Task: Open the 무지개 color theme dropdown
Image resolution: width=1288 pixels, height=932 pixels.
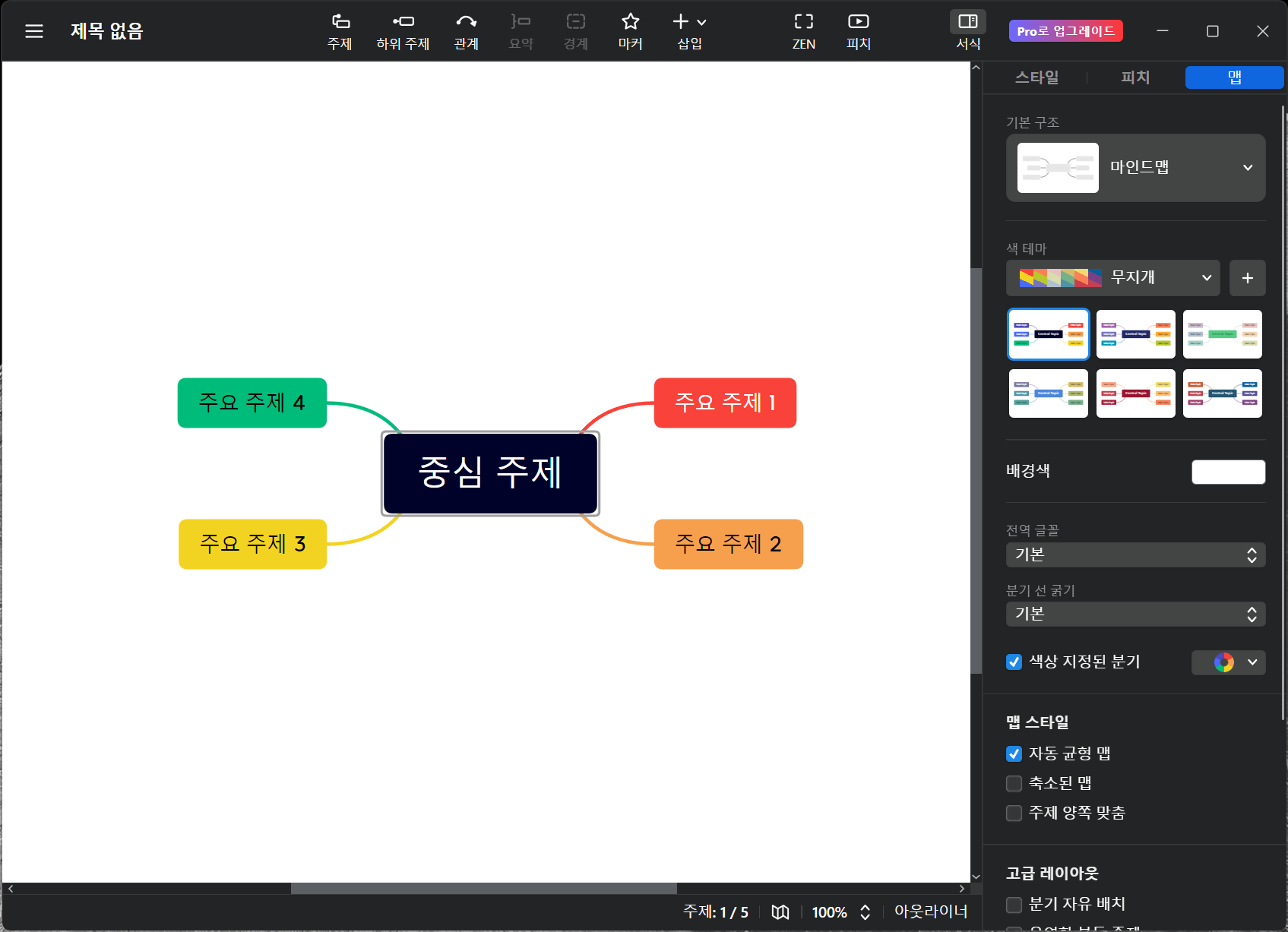Action: point(1113,278)
